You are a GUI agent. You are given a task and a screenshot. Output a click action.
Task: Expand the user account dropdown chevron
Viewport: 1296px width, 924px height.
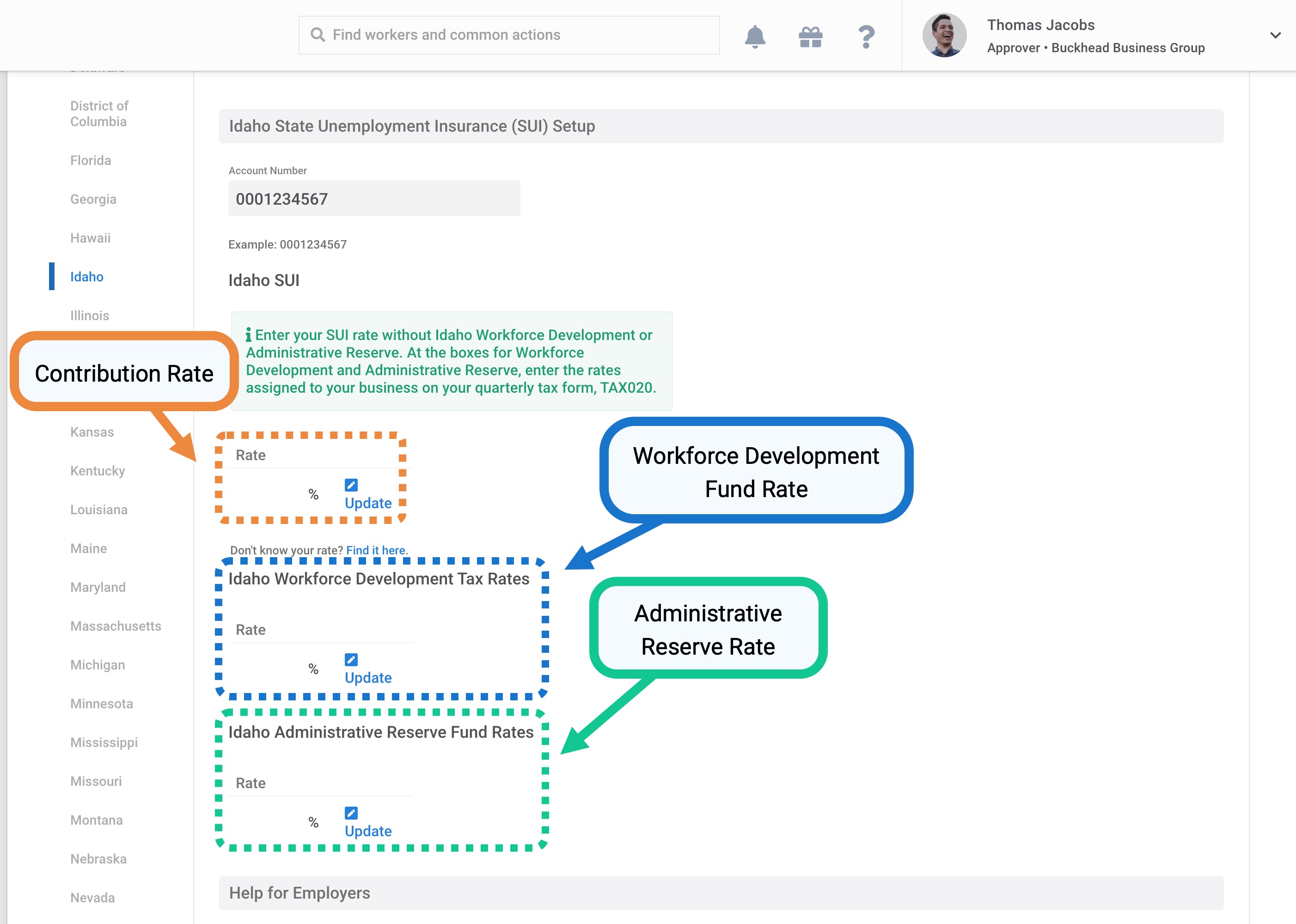tap(1275, 35)
